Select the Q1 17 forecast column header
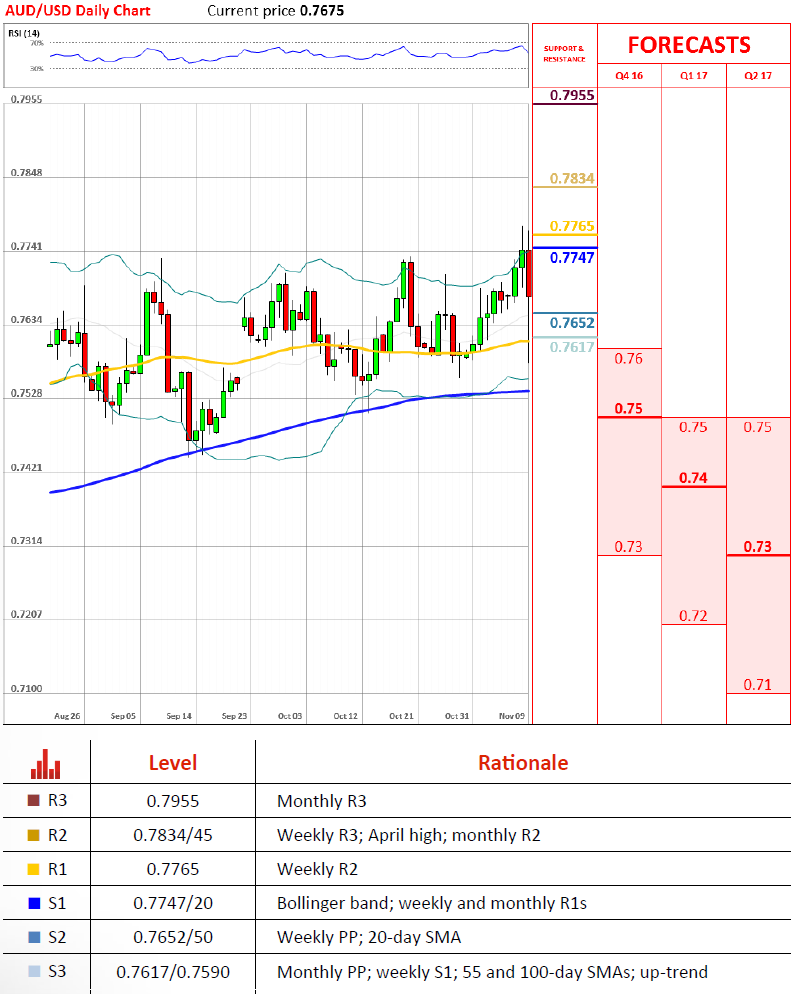This screenshot has height=994, width=801. 693,75
